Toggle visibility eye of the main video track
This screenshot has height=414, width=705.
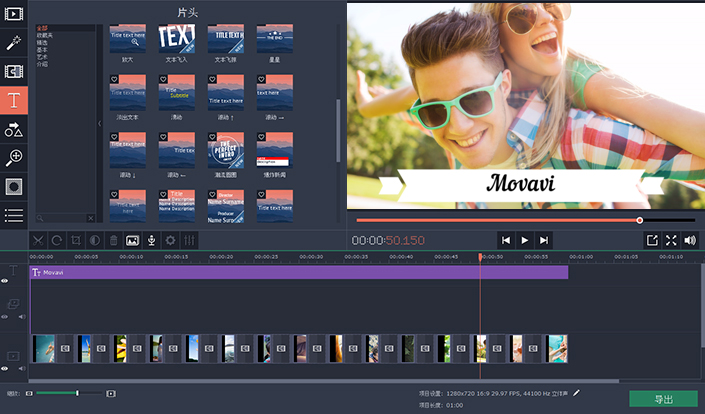(x=5, y=369)
